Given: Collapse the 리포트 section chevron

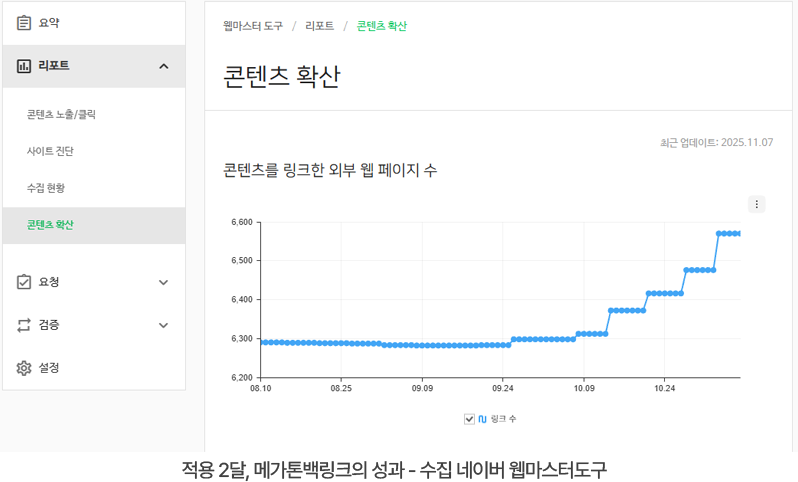Looking at the screenshot, I should pos(164,66).
